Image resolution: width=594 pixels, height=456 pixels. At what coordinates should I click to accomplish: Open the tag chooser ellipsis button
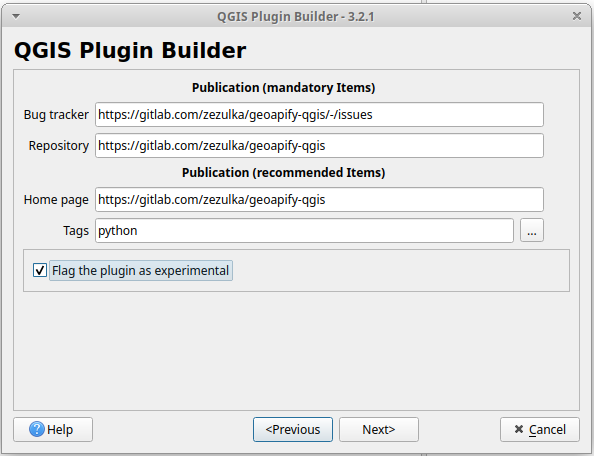[x=532, y=230]
